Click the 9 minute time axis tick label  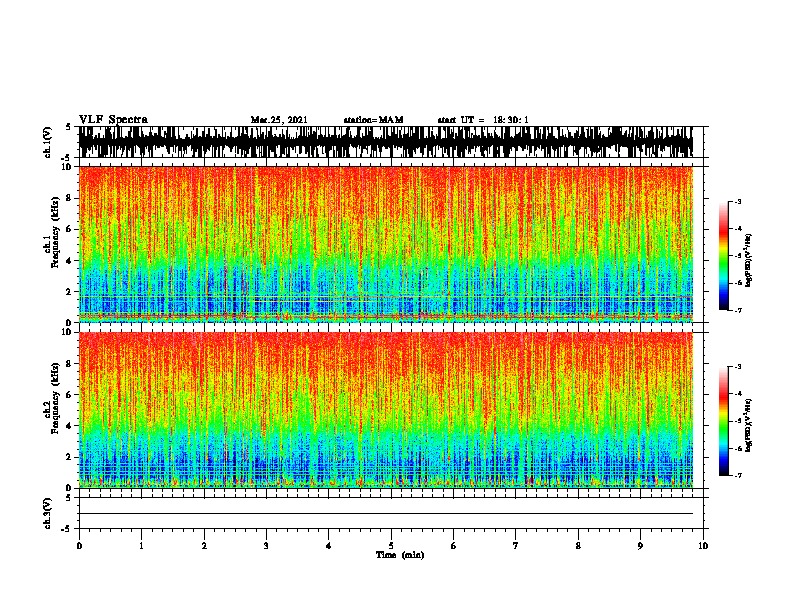click(x=640, y=546)
